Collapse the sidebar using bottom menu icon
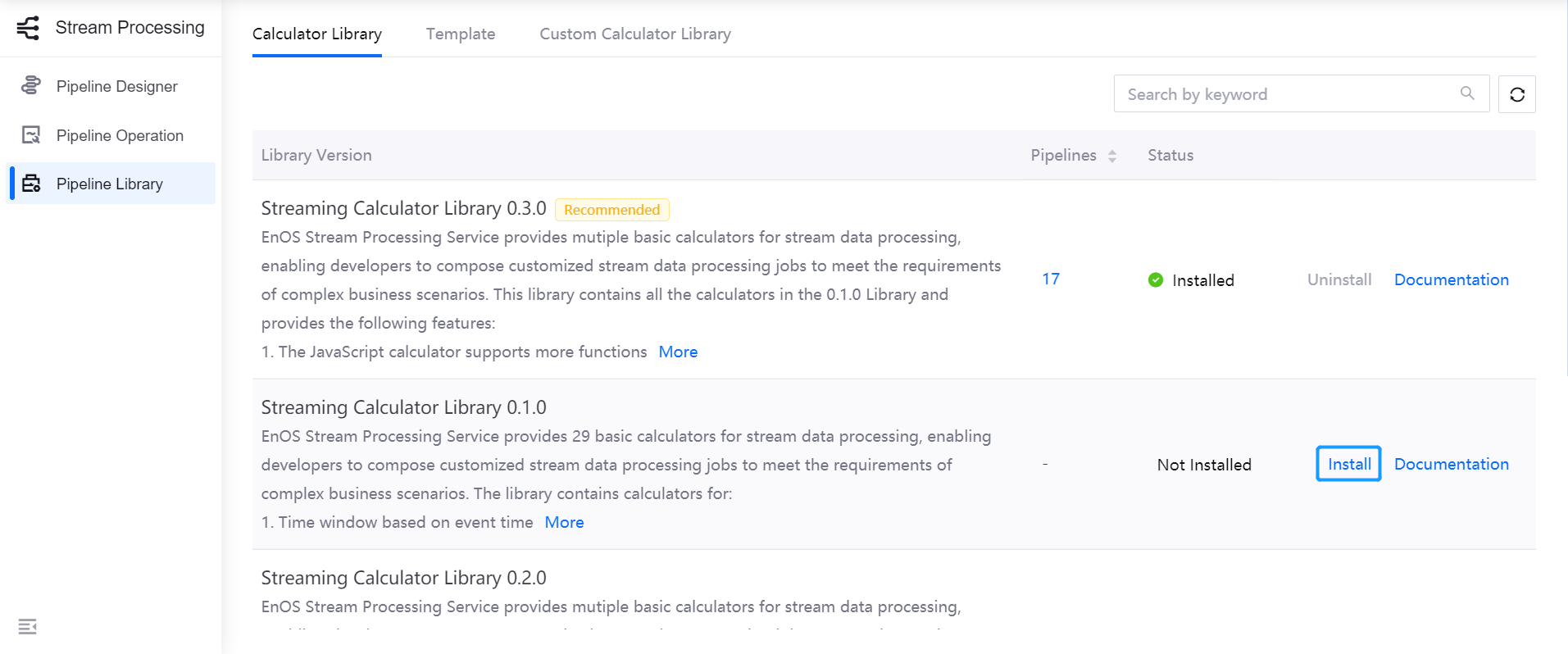This screenshot has height=654, width=1568. pyautogui.click(x=28, y=627)
